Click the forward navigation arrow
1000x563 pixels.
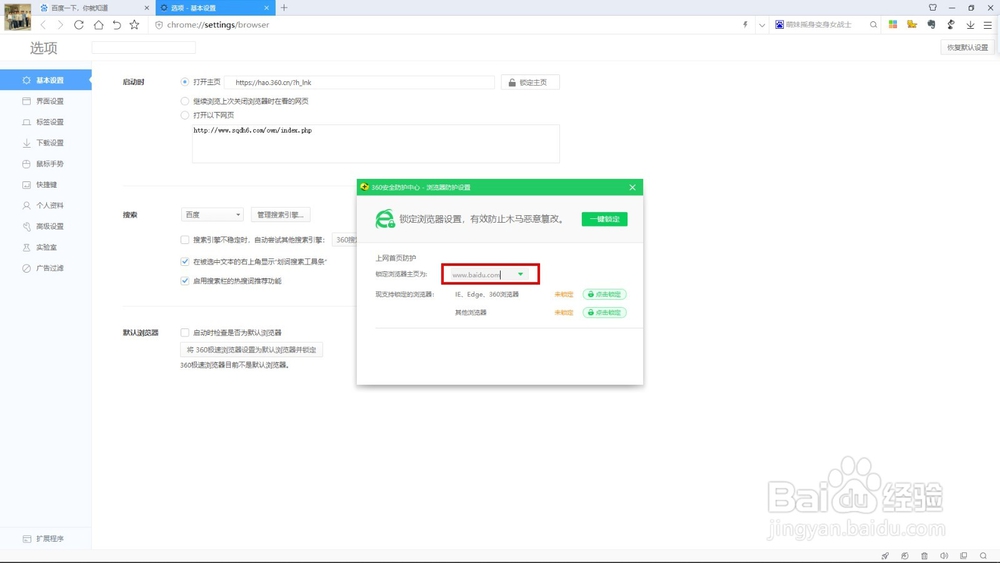coord(60,25)
